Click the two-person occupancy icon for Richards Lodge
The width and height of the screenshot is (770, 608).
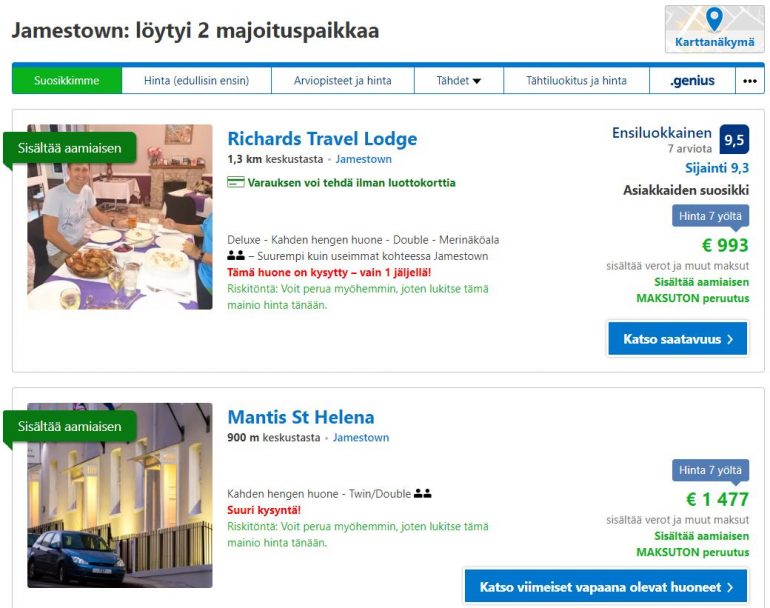tap(236, 255)
